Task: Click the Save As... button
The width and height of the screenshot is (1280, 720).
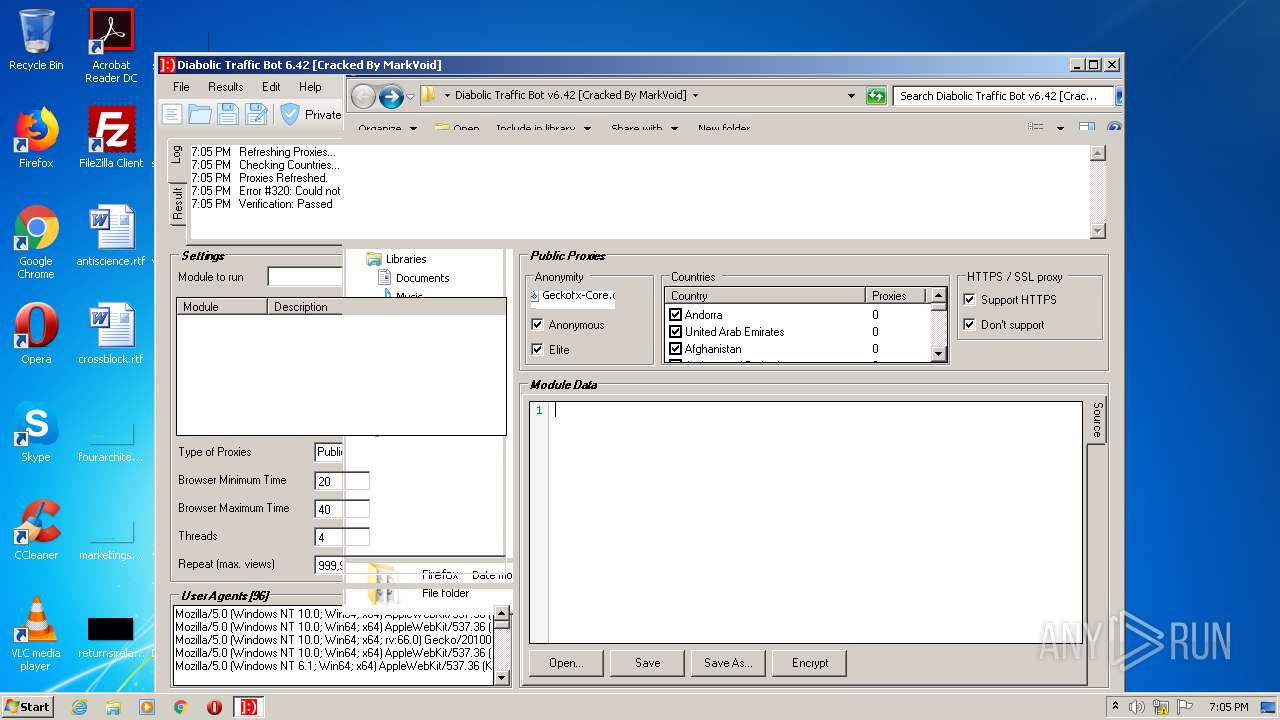Action: point(728,663)
